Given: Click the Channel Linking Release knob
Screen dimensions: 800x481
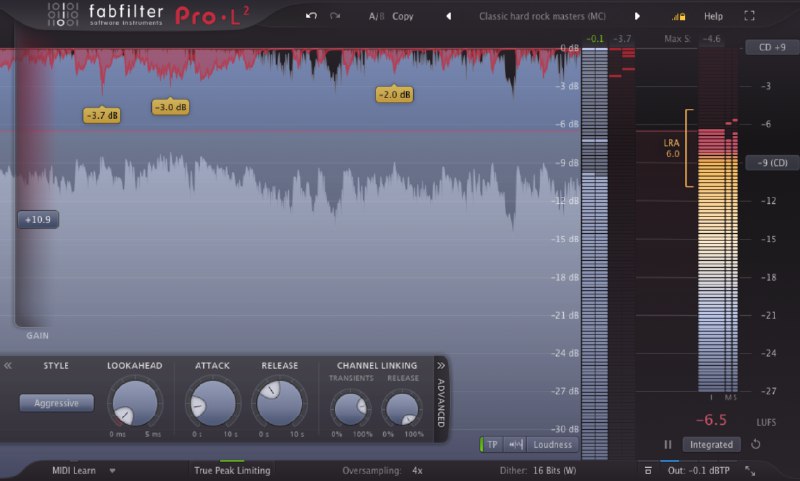Looking at the screenshot, I should [403, 408].
